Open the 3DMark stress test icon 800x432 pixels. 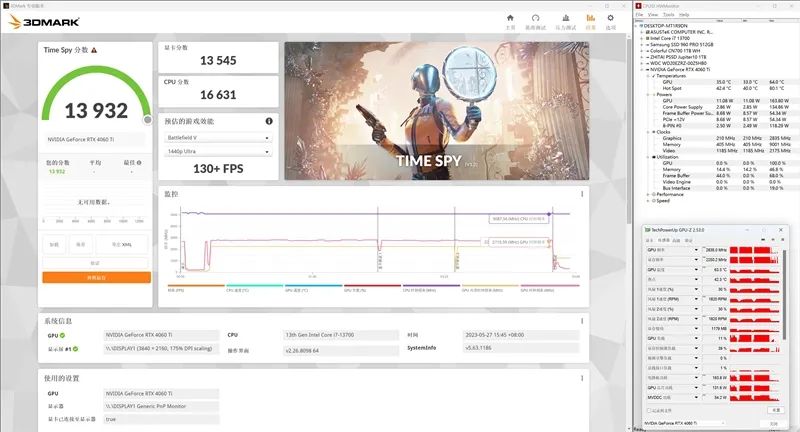pos(565,18)
